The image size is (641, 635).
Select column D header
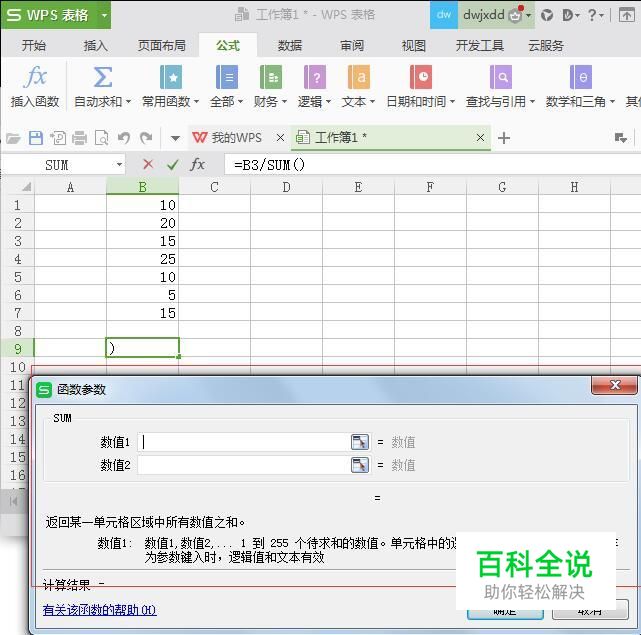[286, 187]
